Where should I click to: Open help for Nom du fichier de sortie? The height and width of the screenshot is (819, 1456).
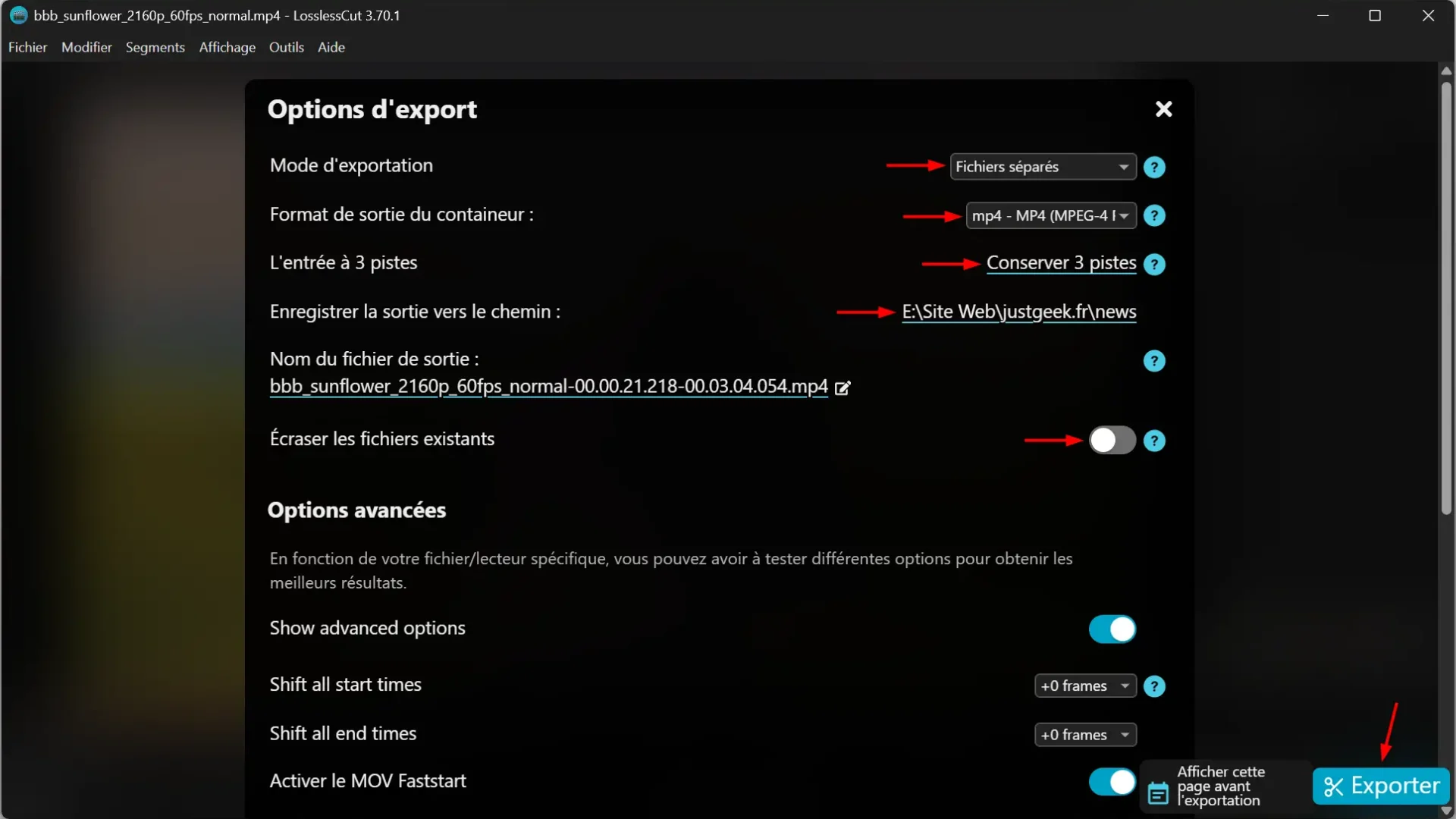click(1154, 361)
